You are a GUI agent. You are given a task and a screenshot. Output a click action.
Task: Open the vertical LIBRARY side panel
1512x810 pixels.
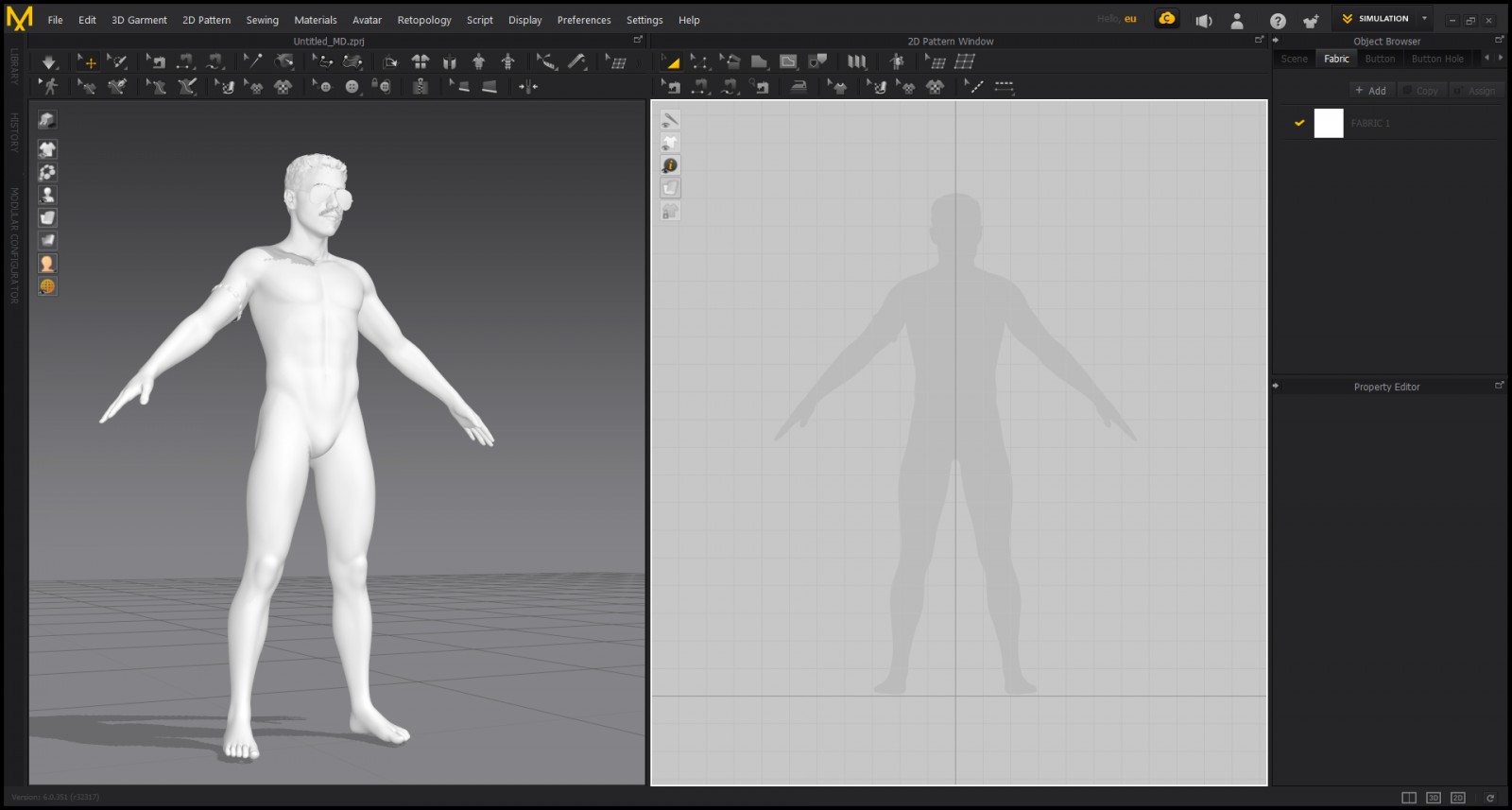[14, 66]
